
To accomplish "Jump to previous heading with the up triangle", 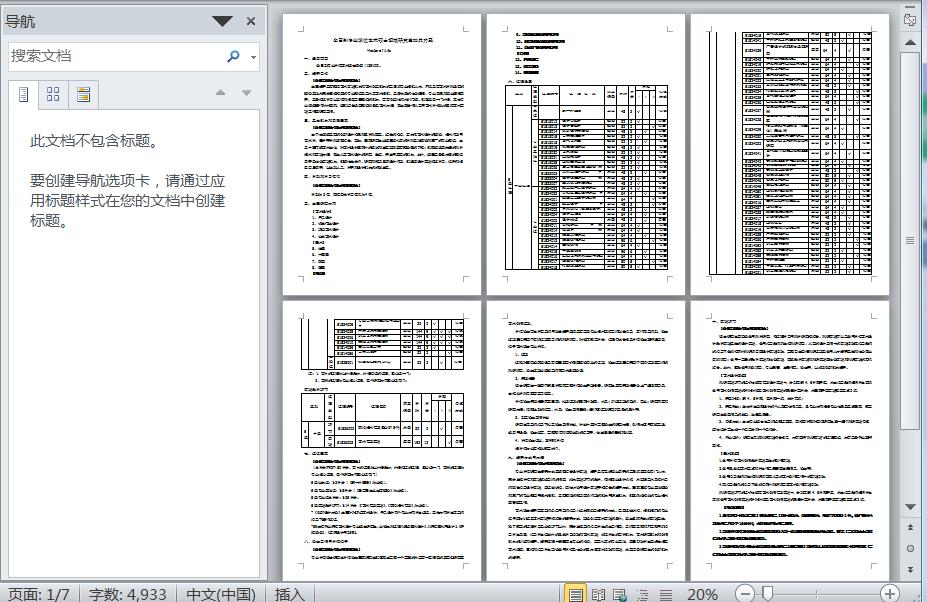I will [221, 92].
